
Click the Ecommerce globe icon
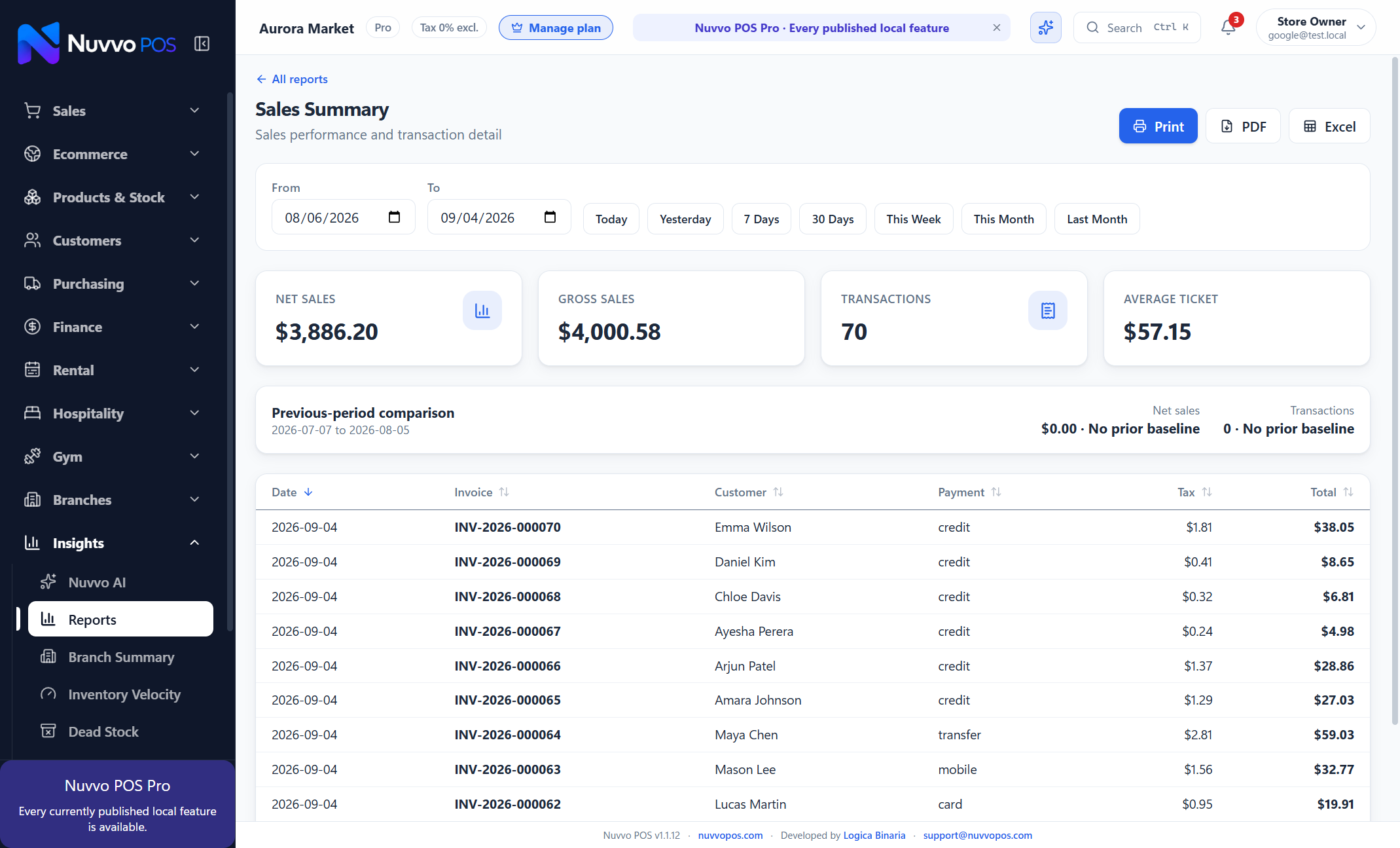point(32,154)
